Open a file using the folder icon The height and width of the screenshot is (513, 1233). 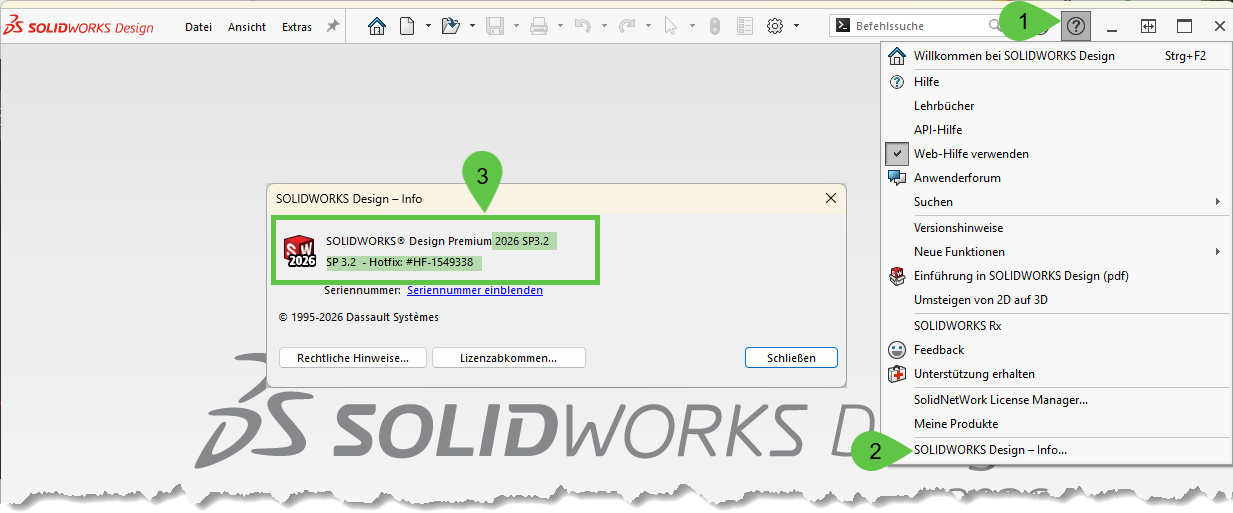(x=450, y=27)
